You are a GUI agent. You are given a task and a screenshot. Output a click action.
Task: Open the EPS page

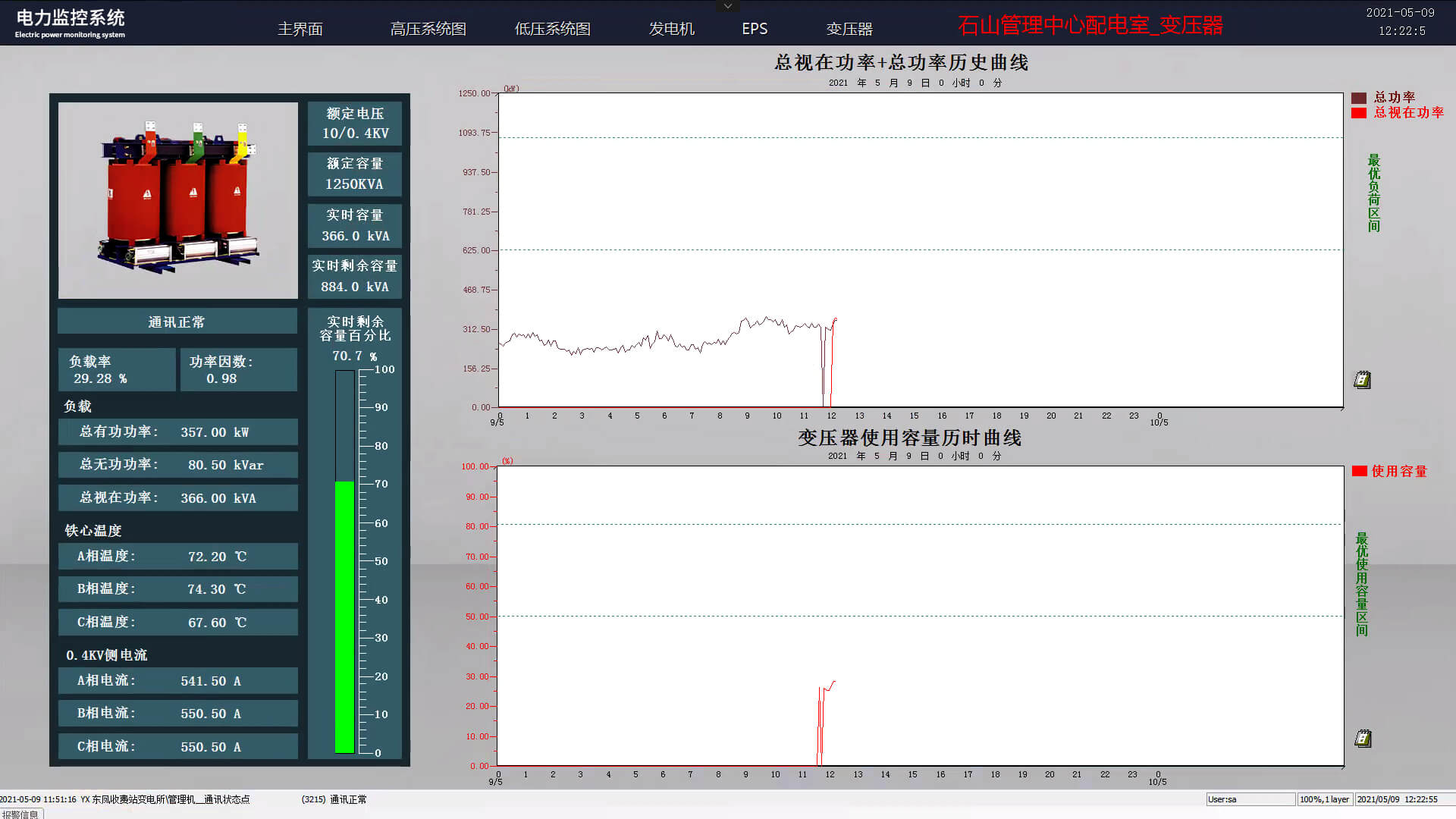point(755,29)
